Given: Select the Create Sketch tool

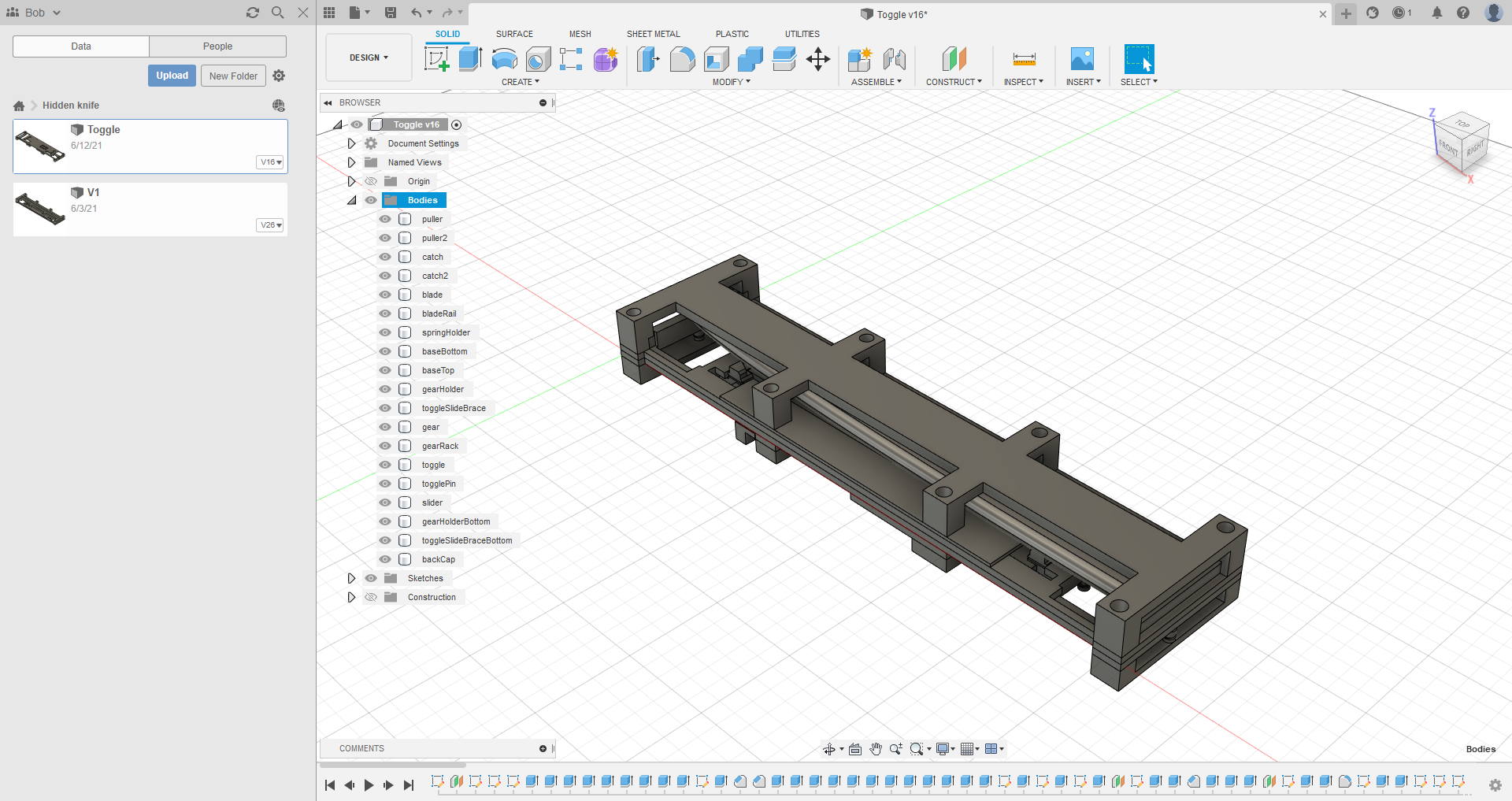Looking at the screenshot, I should pos(437,59).
